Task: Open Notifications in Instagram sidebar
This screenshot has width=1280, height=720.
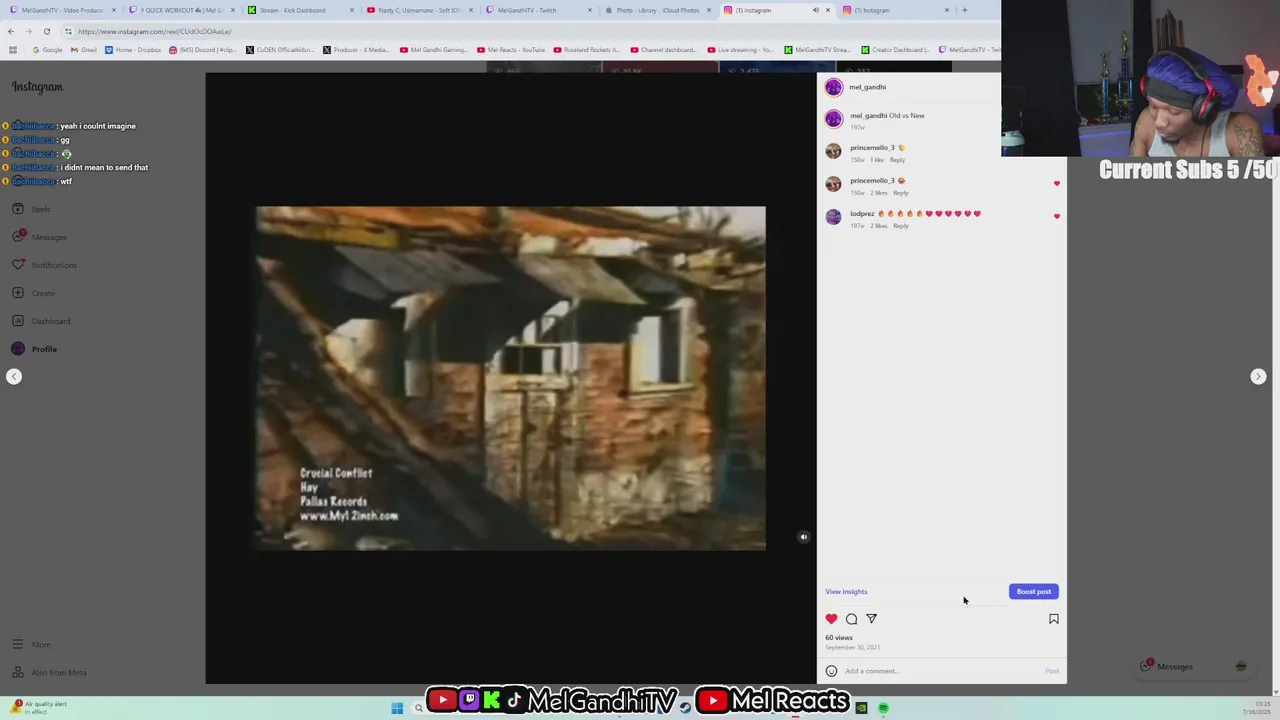Action: [x=44, y=265]
